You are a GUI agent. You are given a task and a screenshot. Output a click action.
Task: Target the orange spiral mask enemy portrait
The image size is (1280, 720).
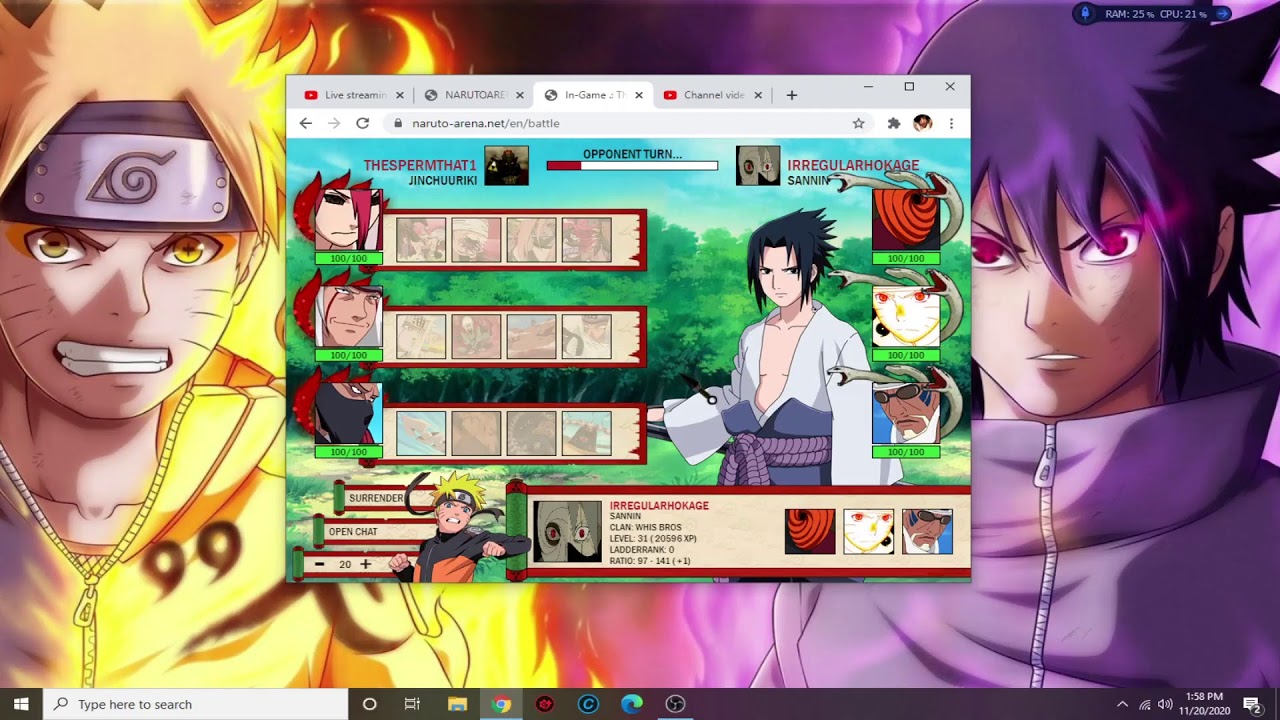(x=906, y=219)
